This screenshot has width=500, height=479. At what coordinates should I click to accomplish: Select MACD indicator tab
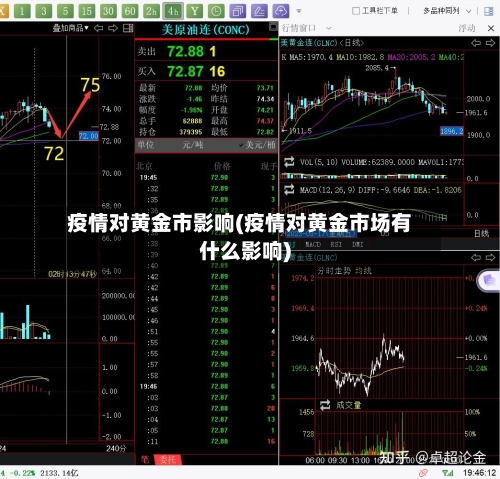click(x=313, y=244)
